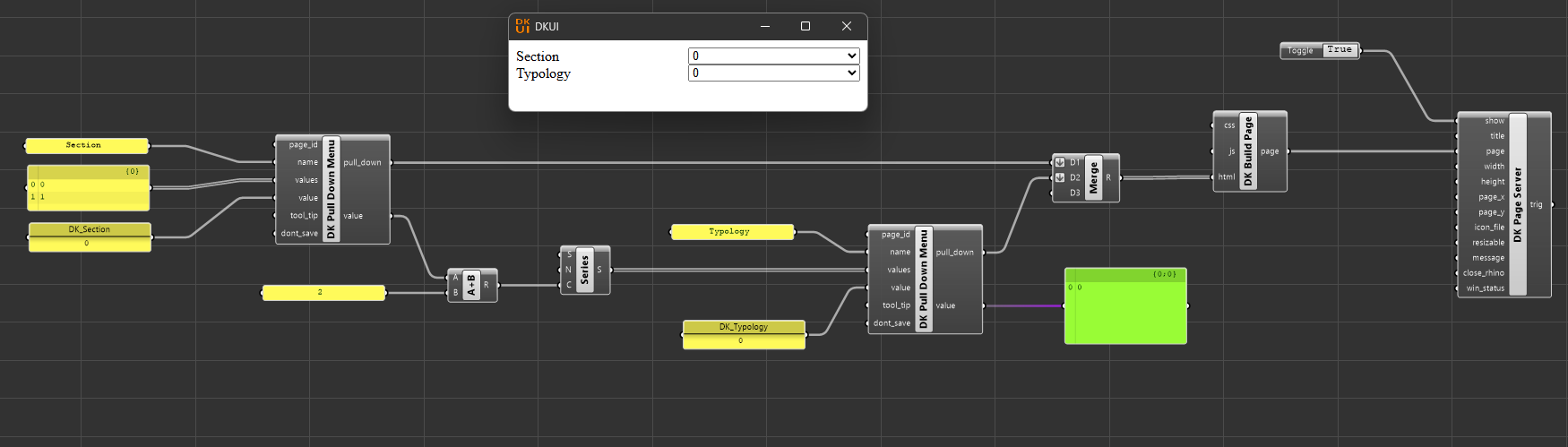1568x447 pixels.
Task: Click the yellow panel containing 2
Action: click(323, 293)
